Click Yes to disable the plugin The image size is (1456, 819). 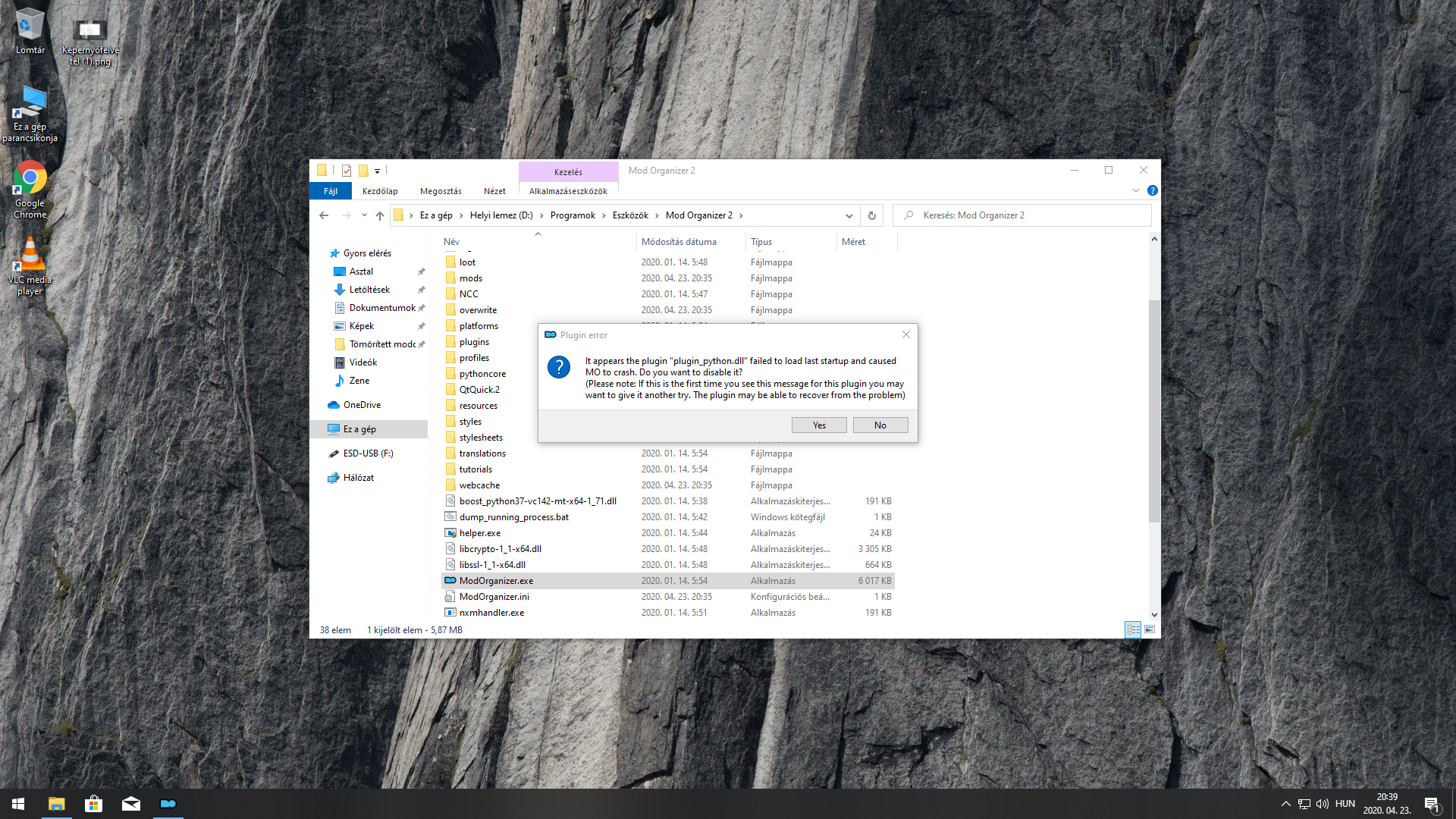pyautogui.click(x=819, y=425)
